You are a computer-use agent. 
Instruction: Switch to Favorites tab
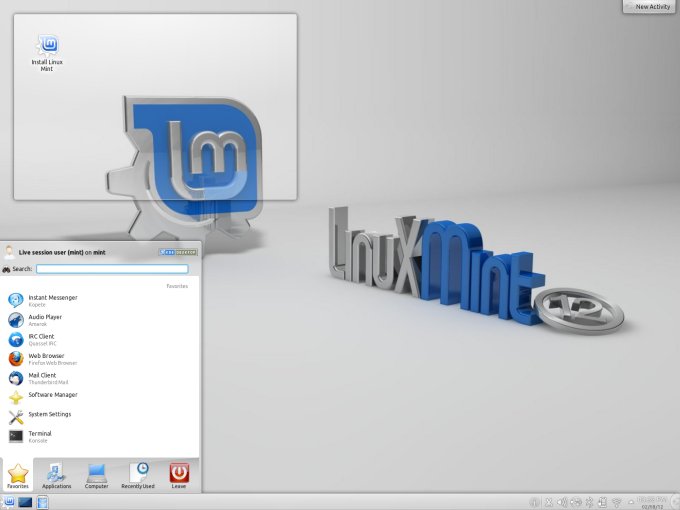(18, 476)
